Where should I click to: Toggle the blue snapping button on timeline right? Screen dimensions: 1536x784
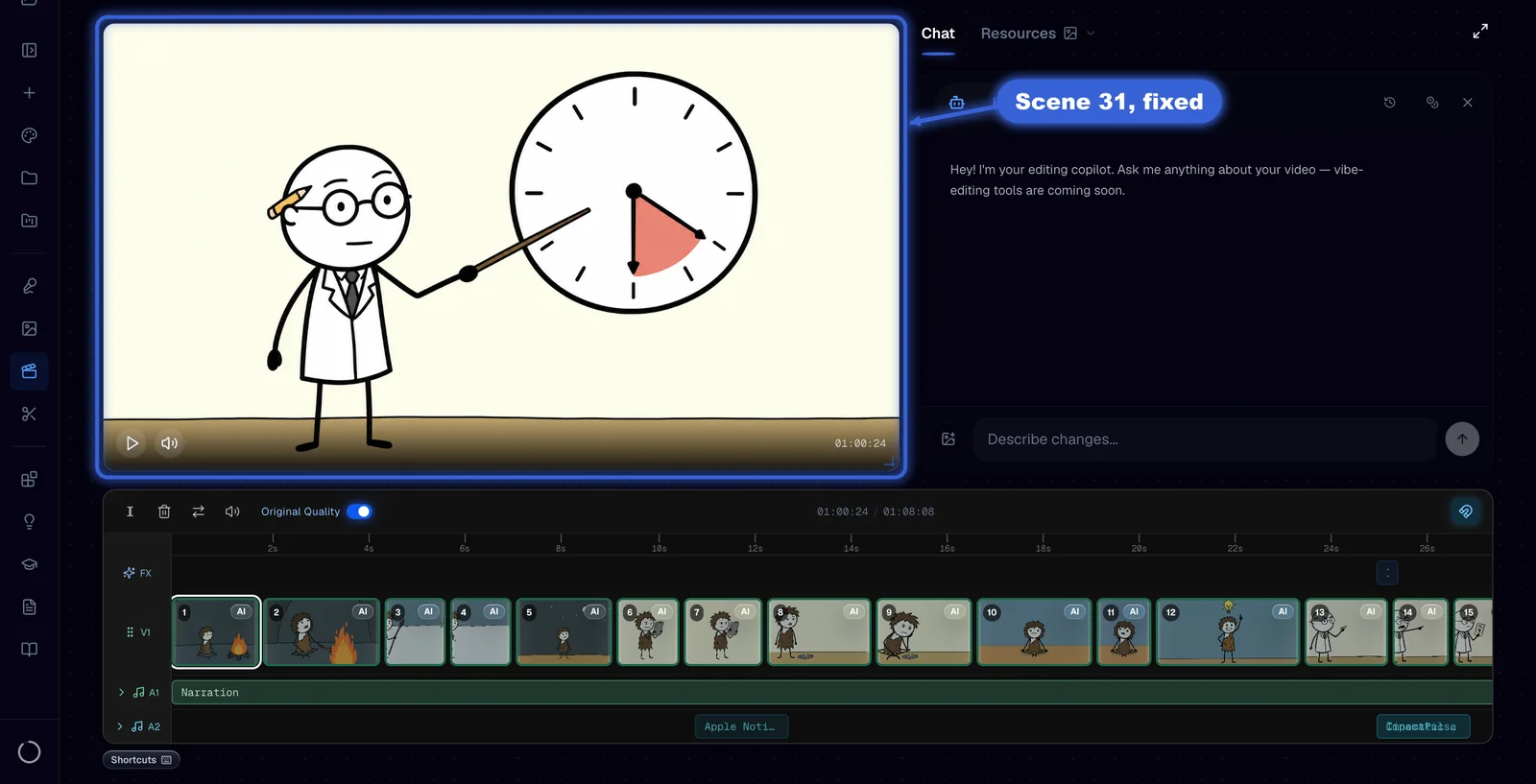click(1465, 511)
